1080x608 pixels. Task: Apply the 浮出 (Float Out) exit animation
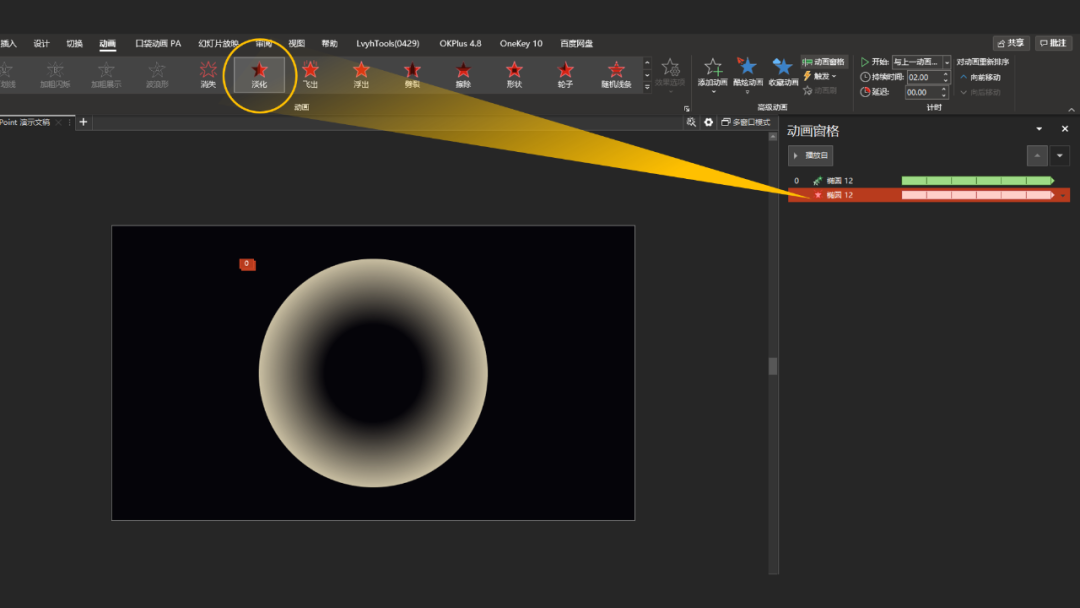pos(362,74)
